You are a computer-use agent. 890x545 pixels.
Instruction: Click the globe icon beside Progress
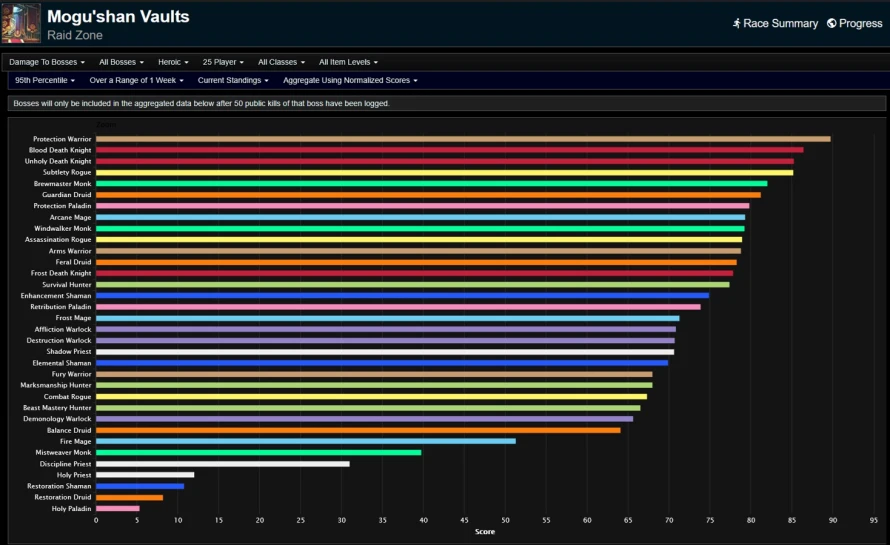point(832,23)
